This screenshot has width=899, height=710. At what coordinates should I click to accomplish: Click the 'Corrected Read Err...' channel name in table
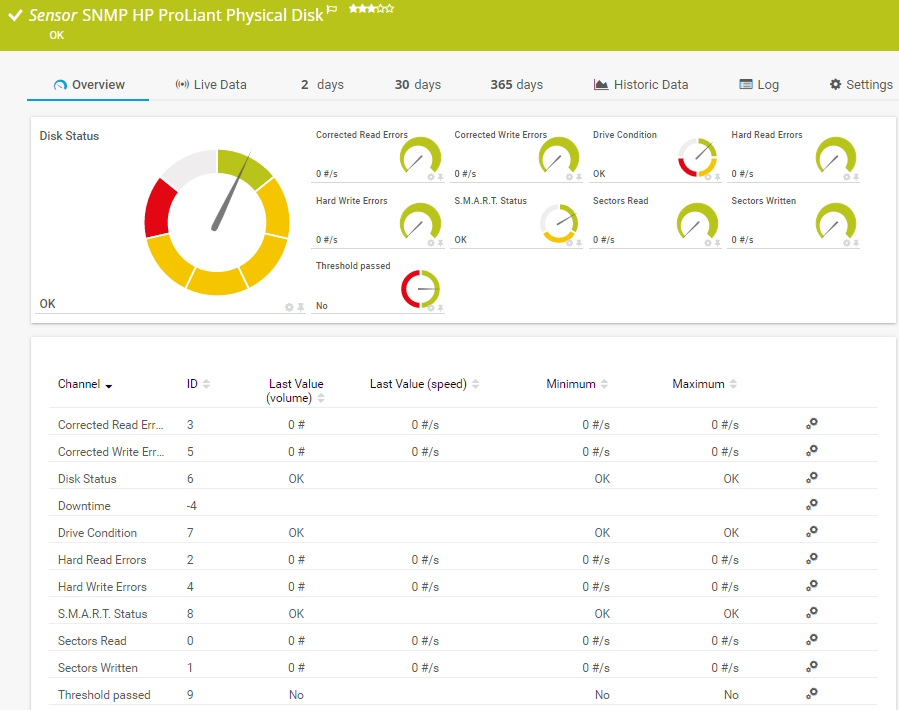pyautogui.click(x=111, y=425)
